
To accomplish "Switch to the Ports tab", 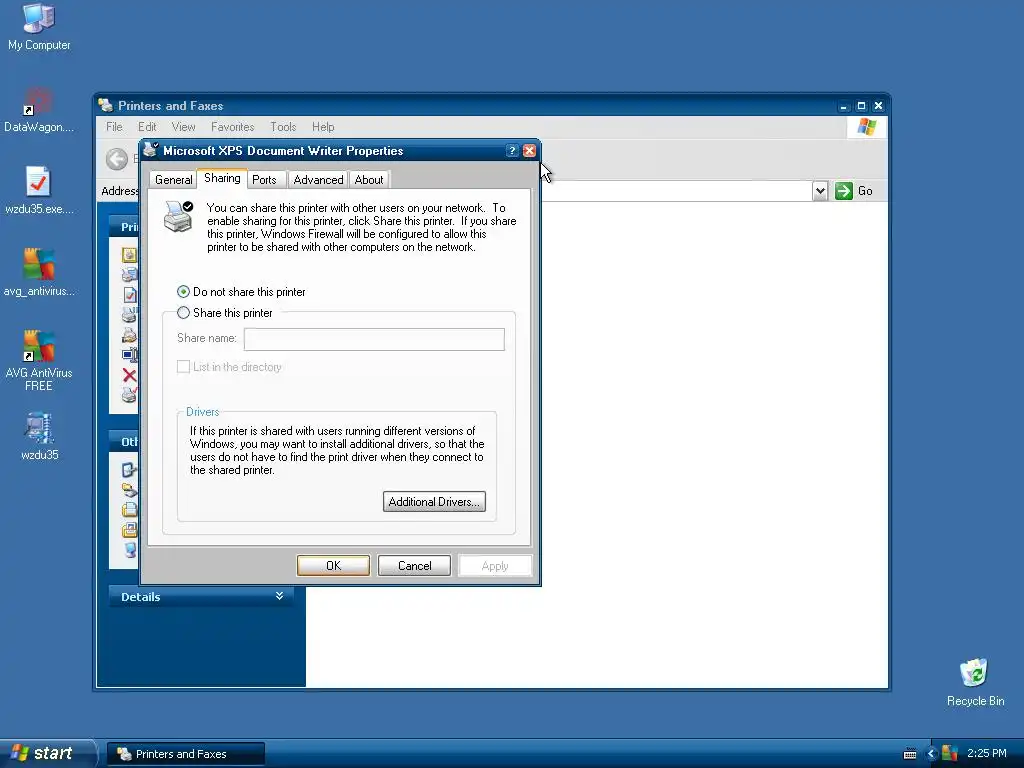I will (264, 180).
